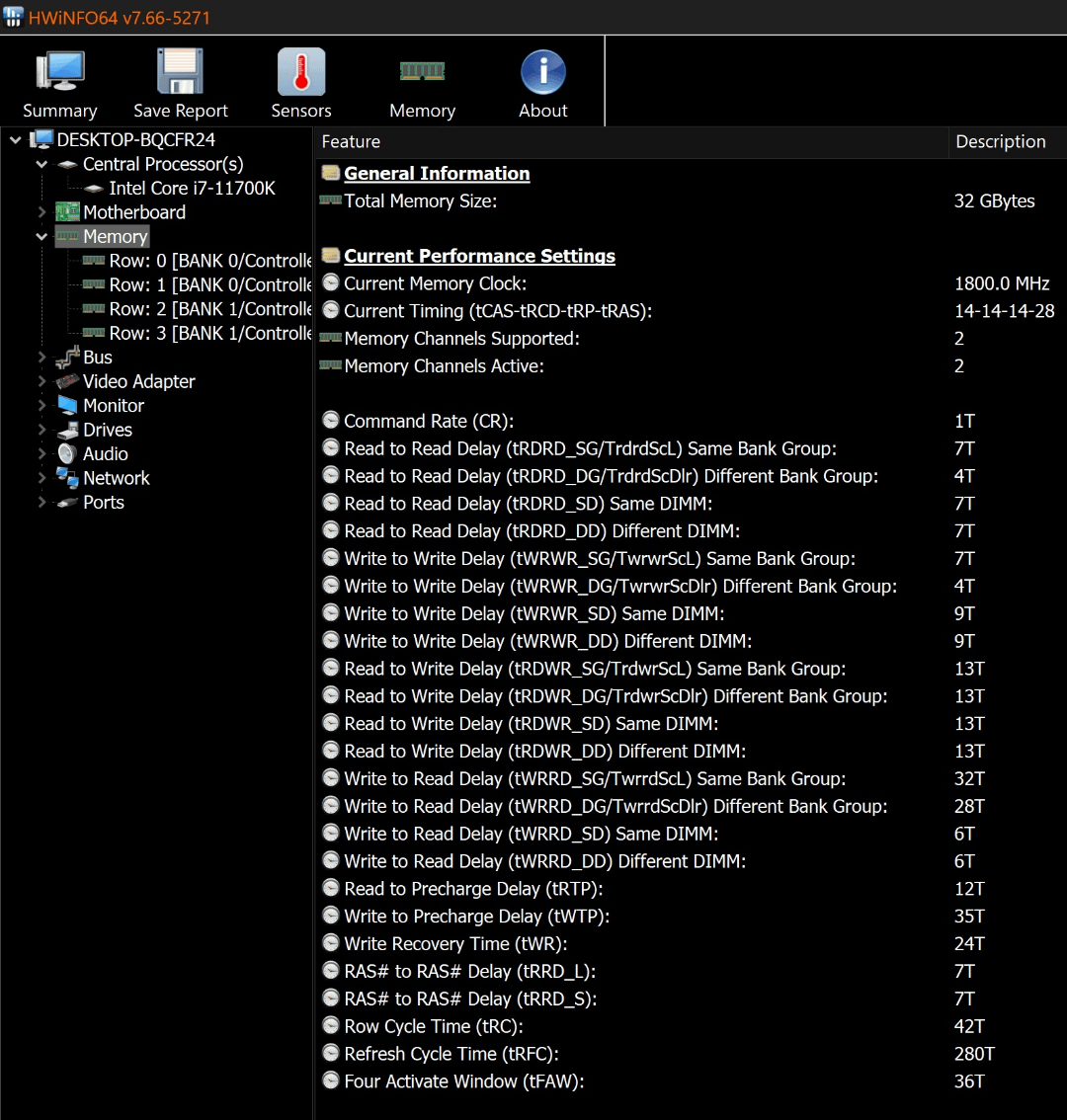Select Row: 0 [BANK 0/Controller memory entry
The height and width of the screenshot is (1120, 1067).
pos(210,261)
